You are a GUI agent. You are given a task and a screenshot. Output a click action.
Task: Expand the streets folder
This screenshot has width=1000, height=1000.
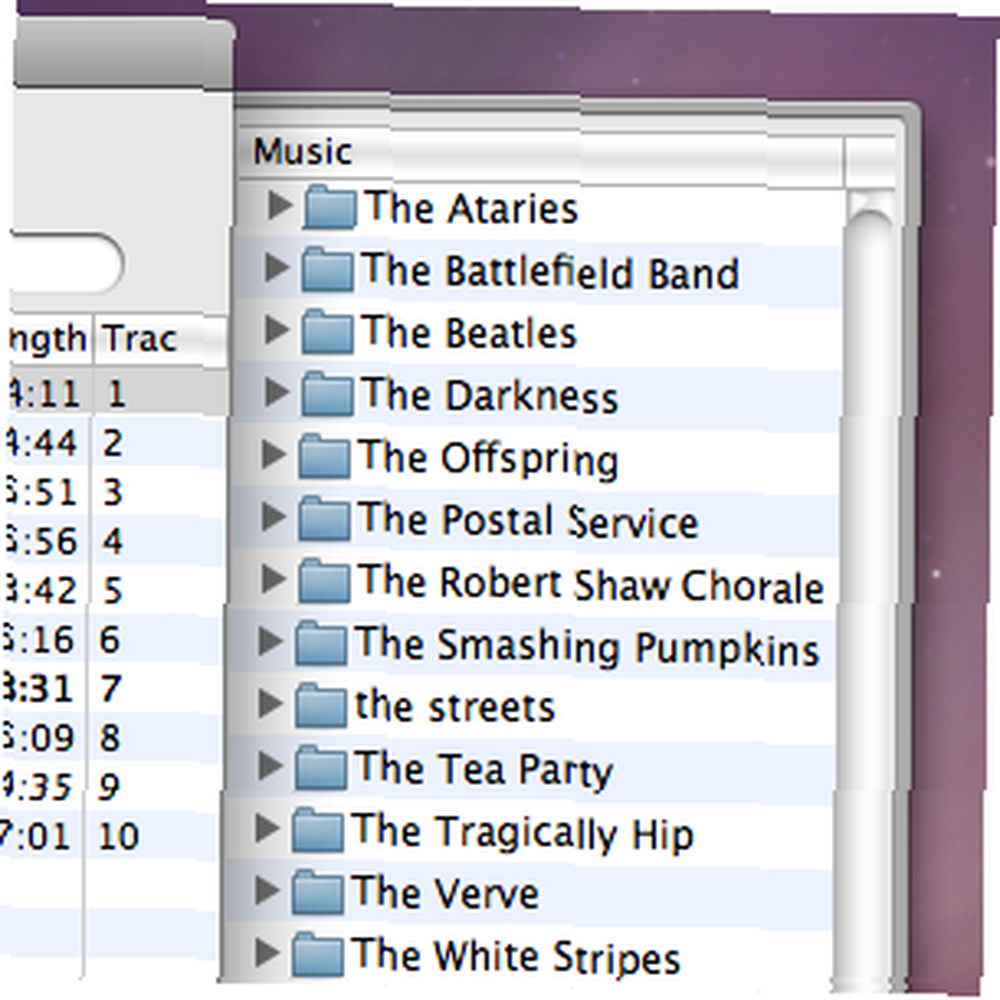pyautogui.click(x=270, y=703)
